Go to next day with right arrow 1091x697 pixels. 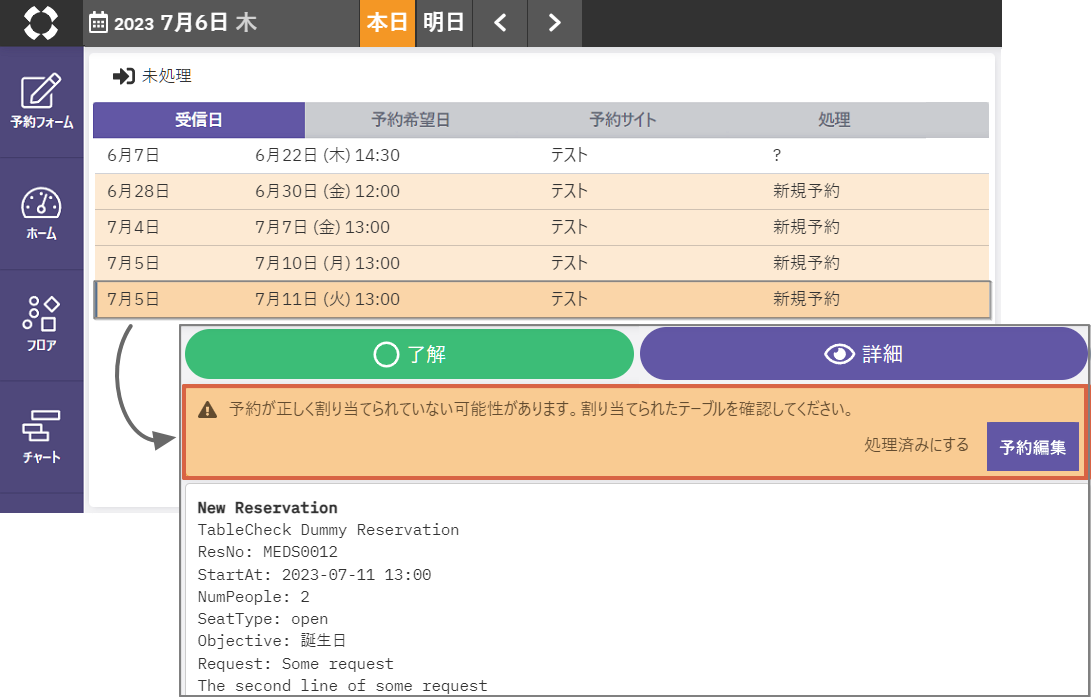pyautogui.click(x=554, y=23)
